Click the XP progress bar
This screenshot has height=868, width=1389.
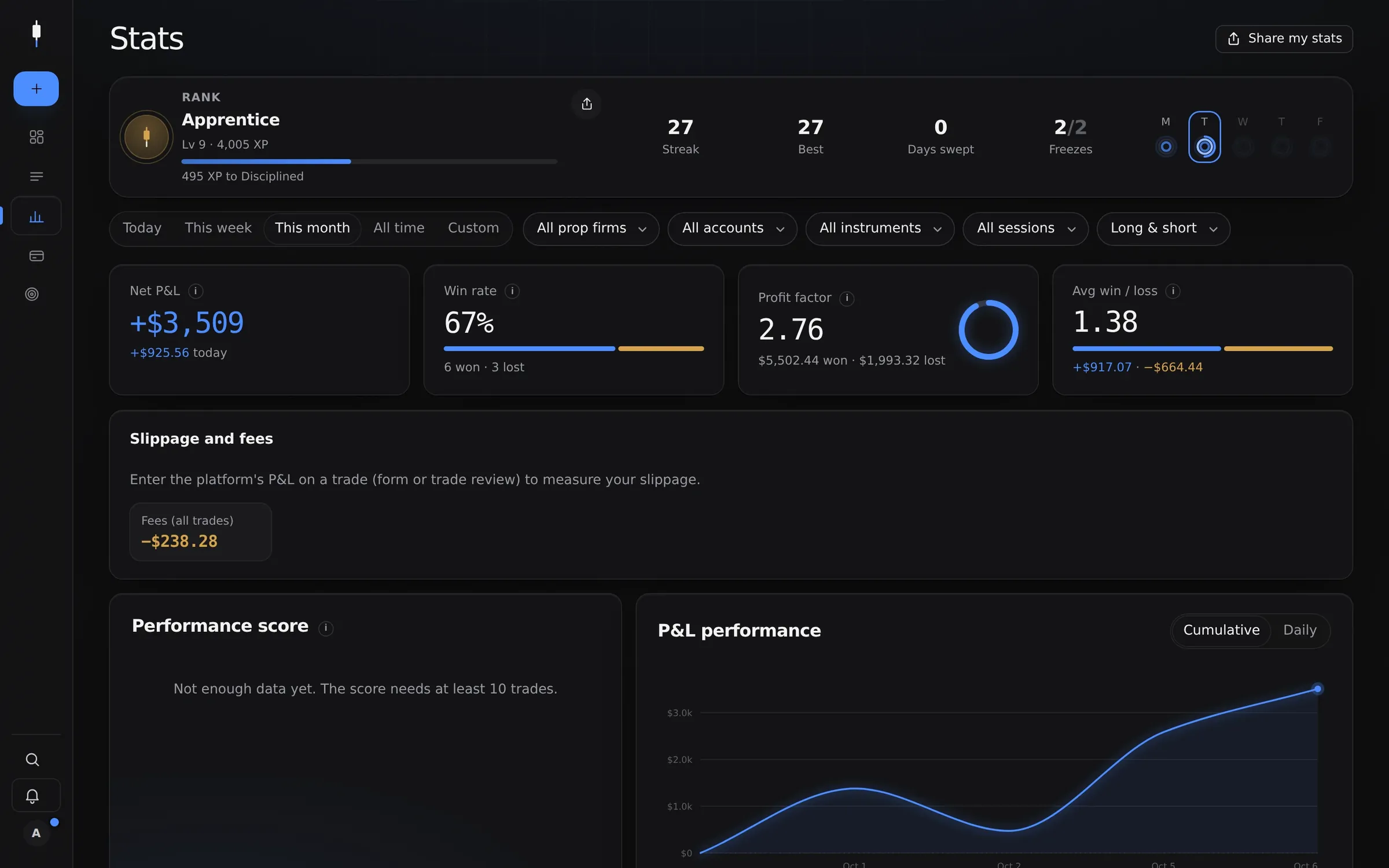tap(369, 161)
